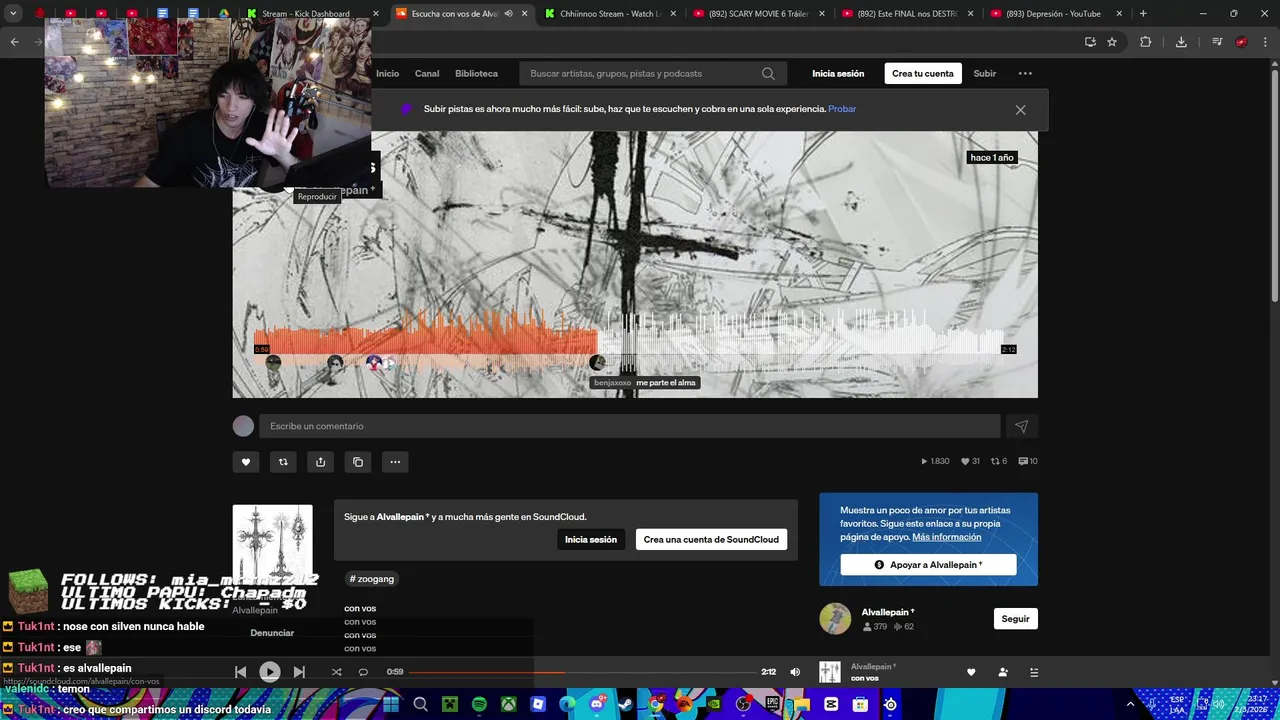
Task: Open Discord from the taskbar
Action: [597, 705]
